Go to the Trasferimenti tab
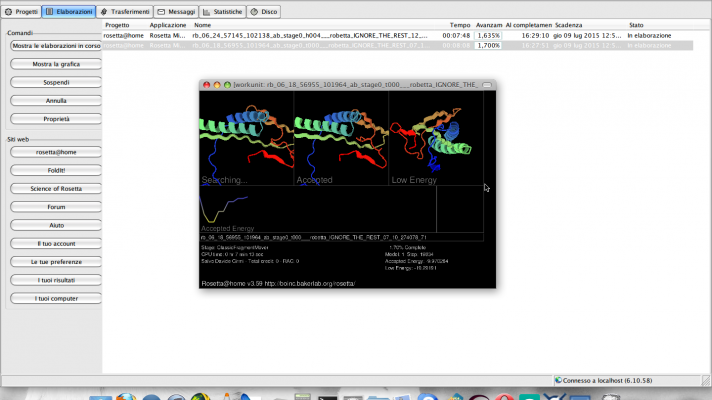 (125, 12)
